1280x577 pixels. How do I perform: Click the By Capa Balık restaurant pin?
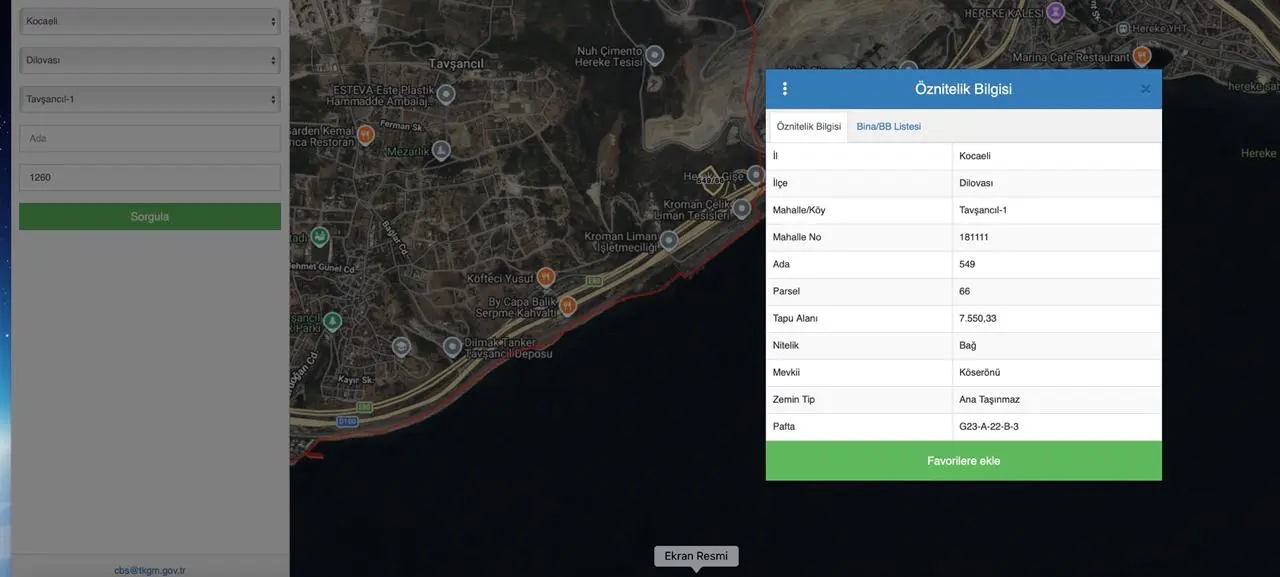[568, 306]
